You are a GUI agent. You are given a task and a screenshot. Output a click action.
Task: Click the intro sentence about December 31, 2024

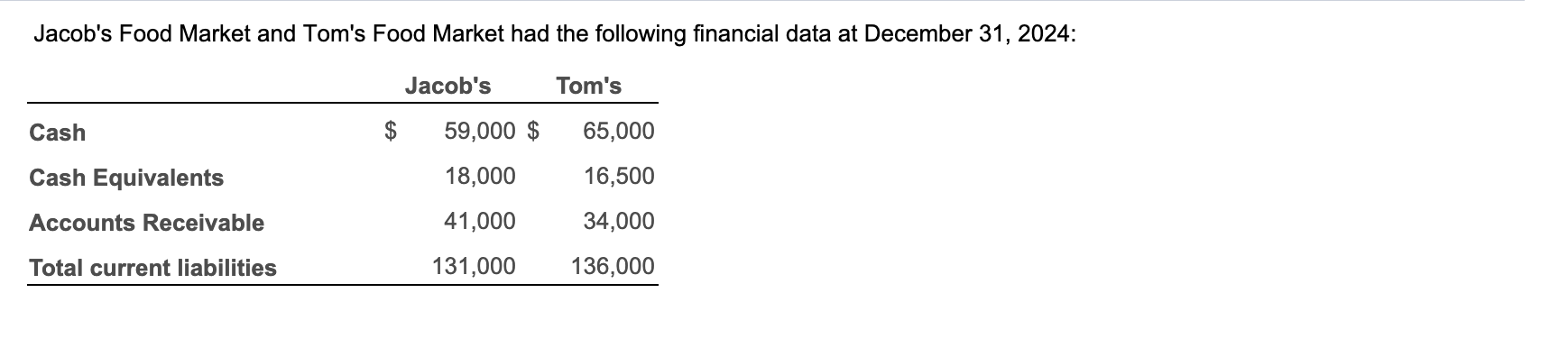pyautogui.click(x=555, y=36)
